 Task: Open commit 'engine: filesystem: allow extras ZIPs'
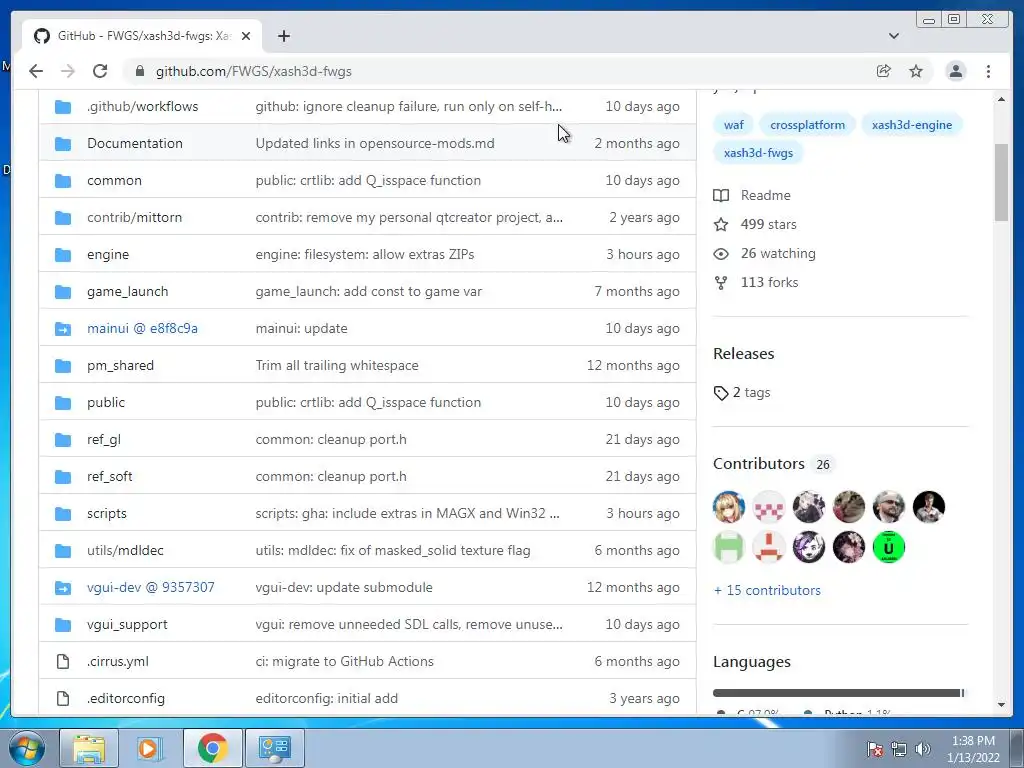(364, 255)
